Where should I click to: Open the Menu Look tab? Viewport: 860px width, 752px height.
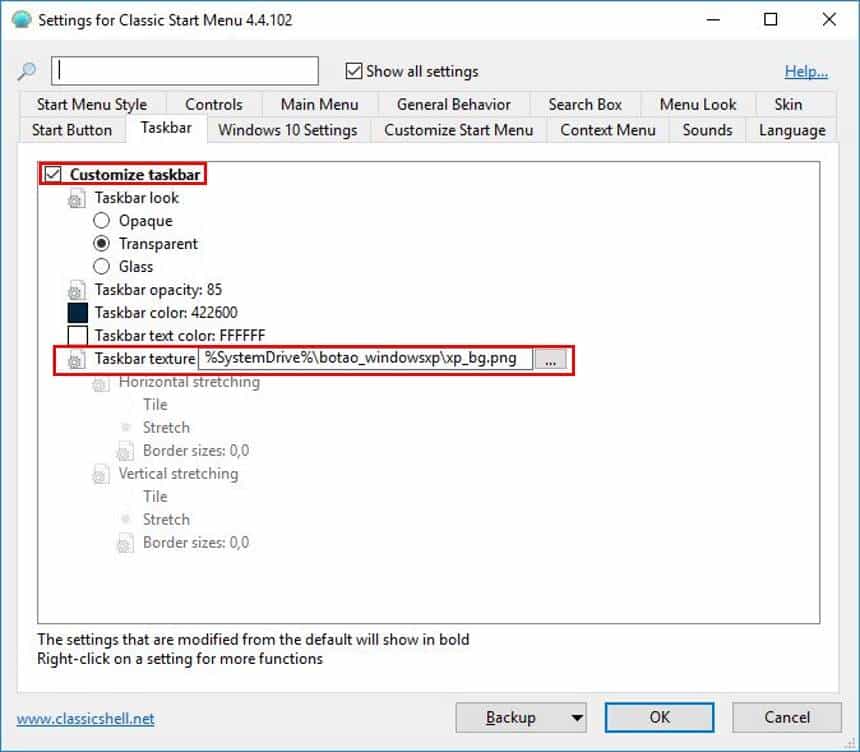coord(698,104)
